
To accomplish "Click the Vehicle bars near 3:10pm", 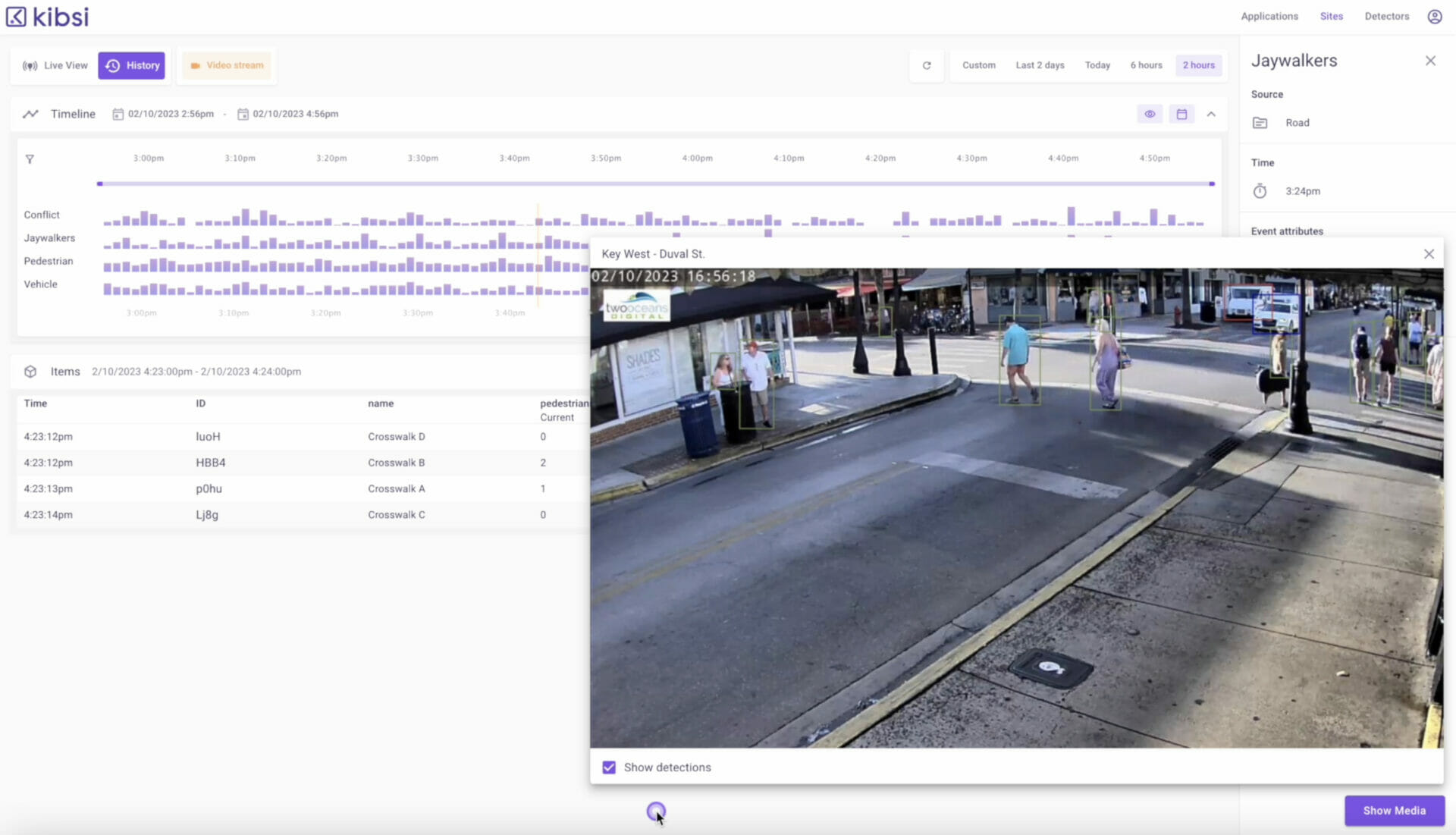I will (244, 289).
